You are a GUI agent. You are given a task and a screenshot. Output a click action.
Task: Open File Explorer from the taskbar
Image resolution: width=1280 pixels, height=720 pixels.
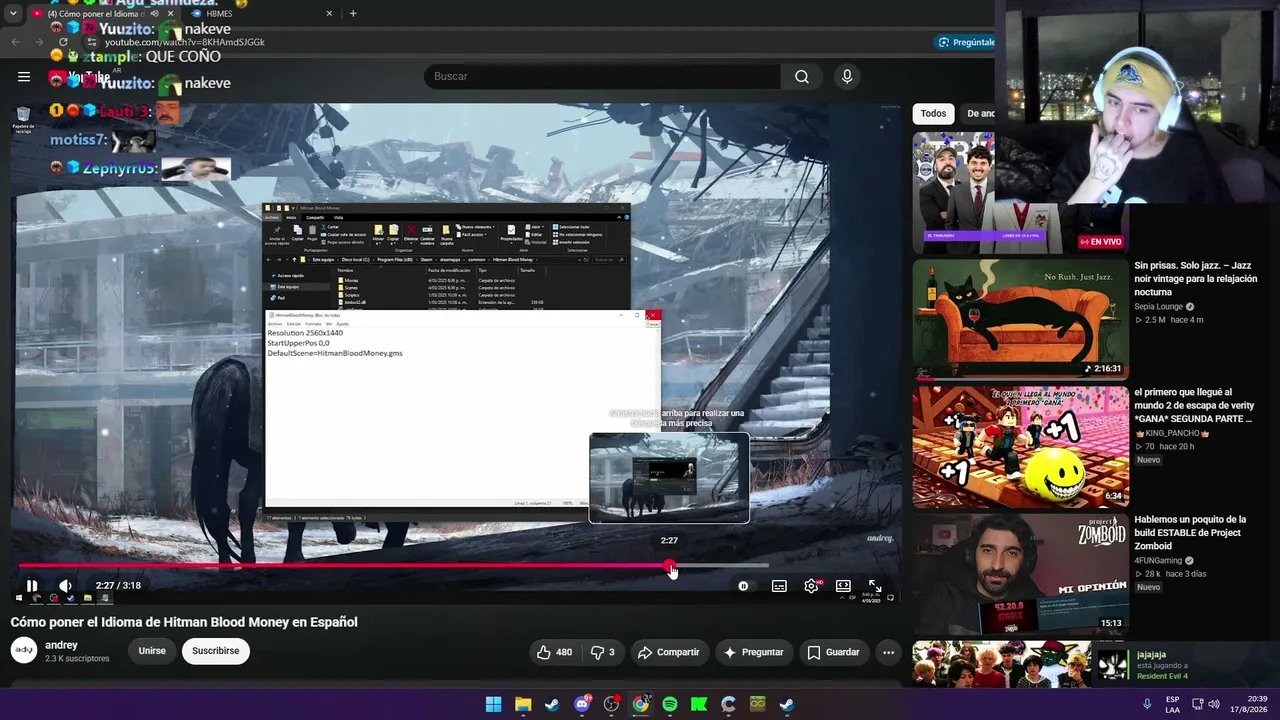523,704
